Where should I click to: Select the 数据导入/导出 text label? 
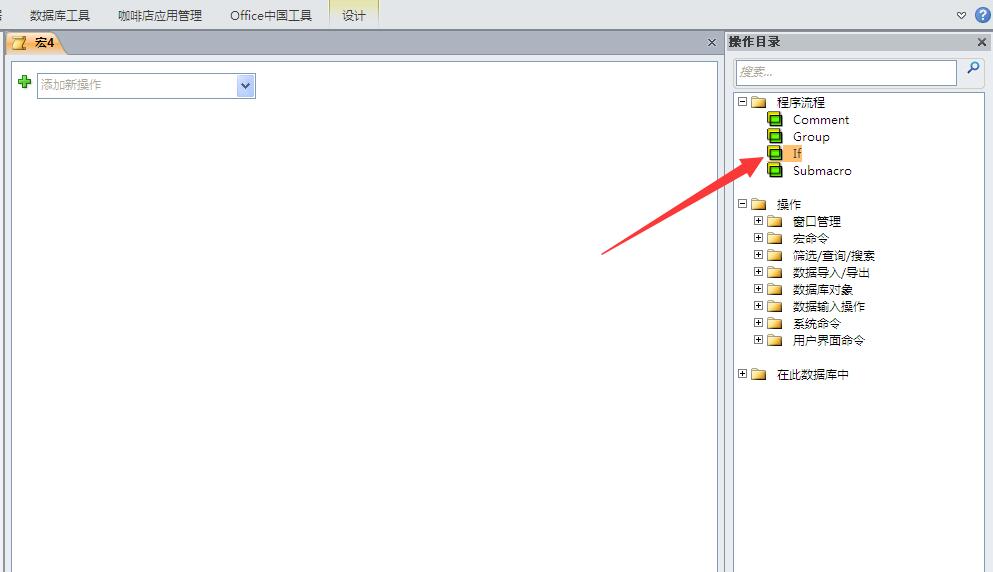click(x=831, y=273)
